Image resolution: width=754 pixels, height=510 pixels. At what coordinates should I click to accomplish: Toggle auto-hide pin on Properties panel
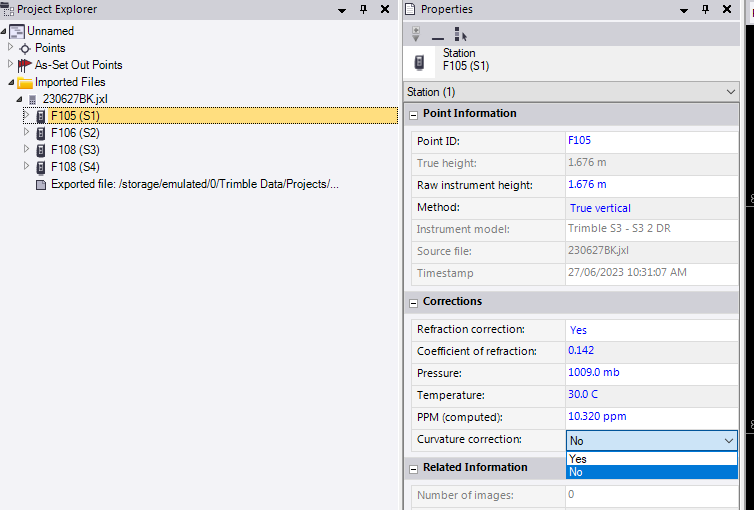coord(705,9)
